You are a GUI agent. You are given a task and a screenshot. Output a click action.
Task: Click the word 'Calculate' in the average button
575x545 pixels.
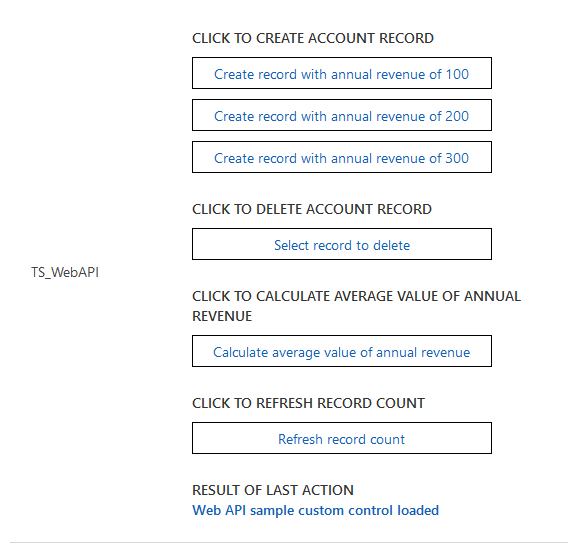pos(241,352)
